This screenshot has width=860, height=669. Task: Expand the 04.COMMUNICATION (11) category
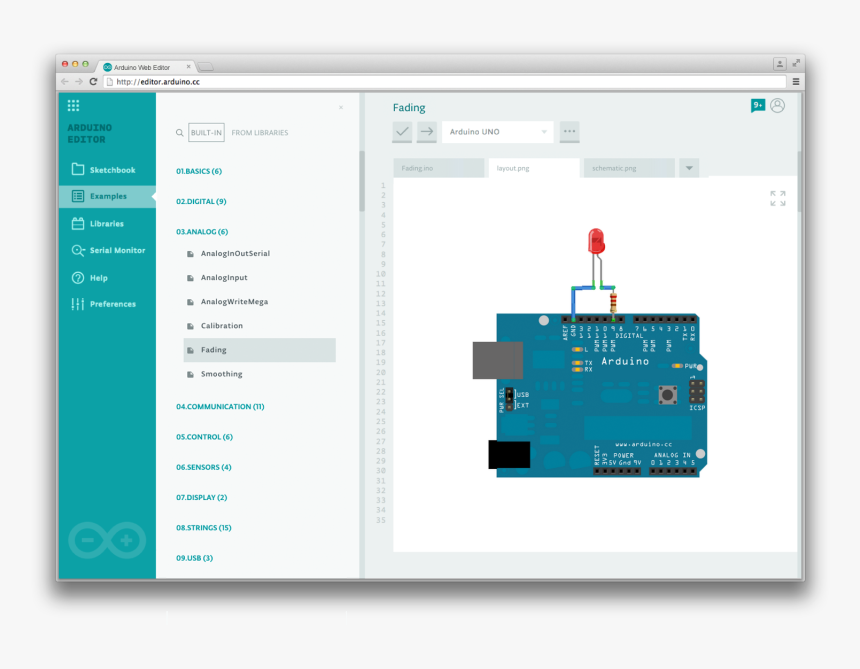[220, 406]
